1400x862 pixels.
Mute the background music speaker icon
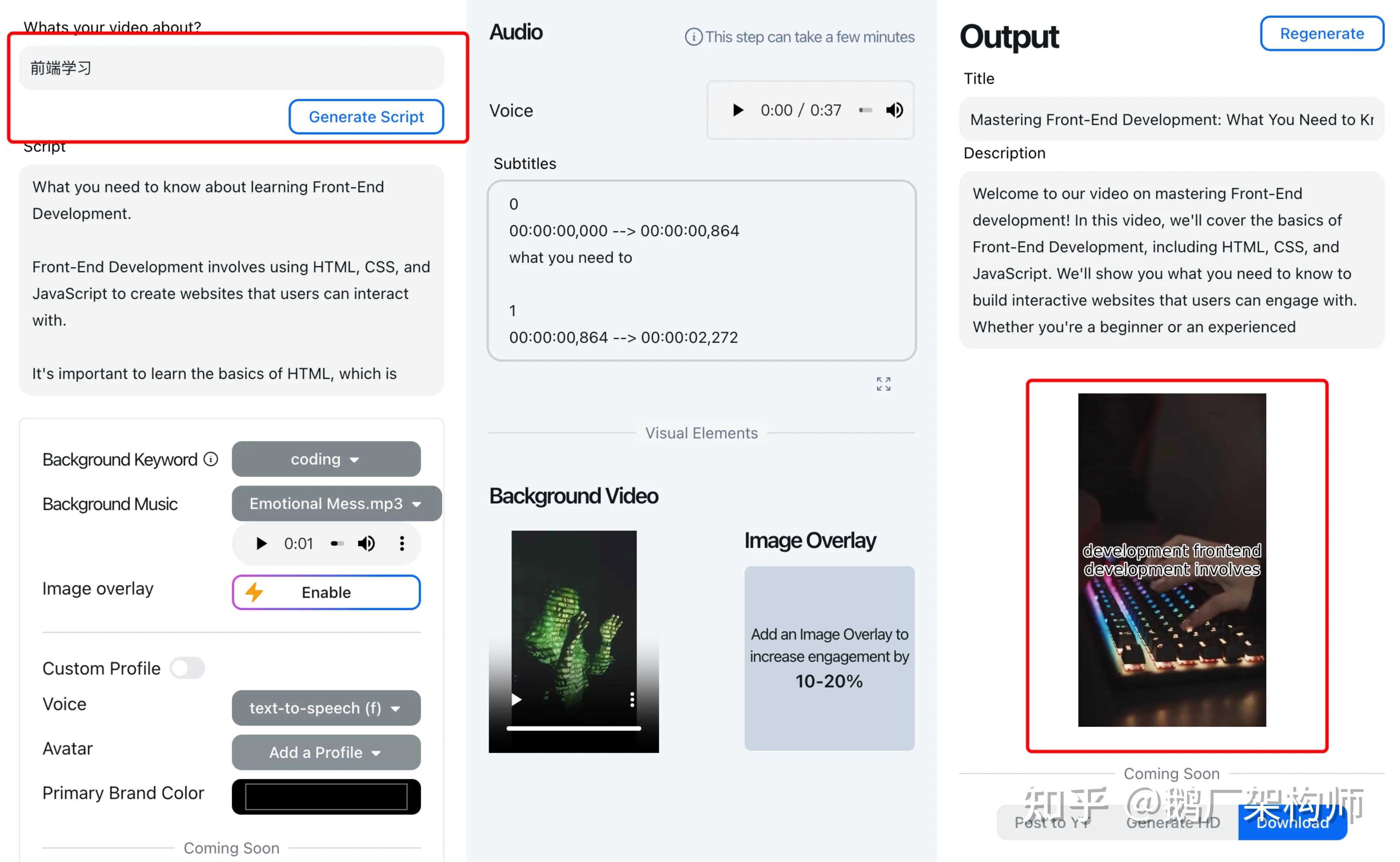pyautogui.click(x=366, y=543)
